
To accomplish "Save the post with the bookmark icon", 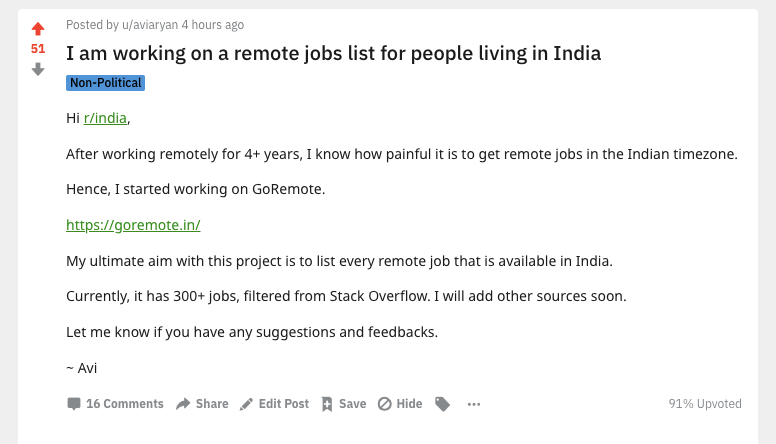I will coord(343,404).
